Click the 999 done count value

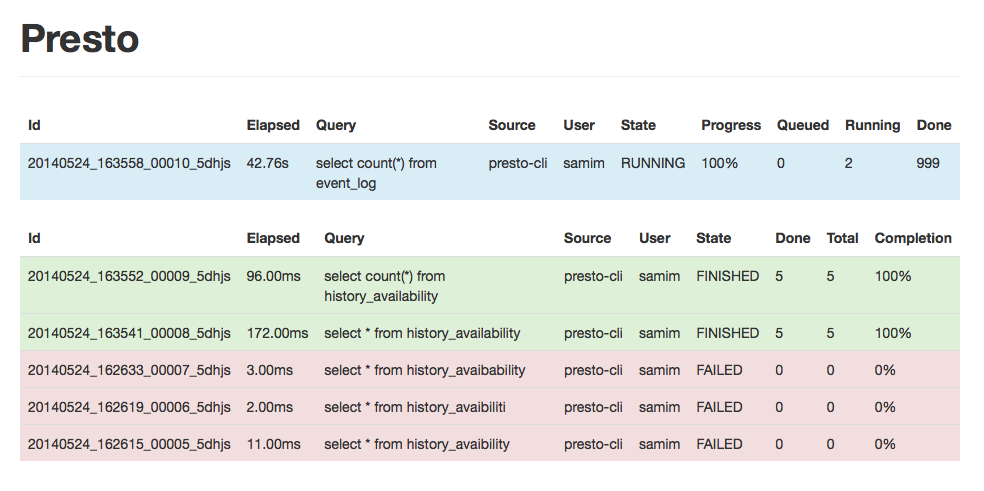928,163
